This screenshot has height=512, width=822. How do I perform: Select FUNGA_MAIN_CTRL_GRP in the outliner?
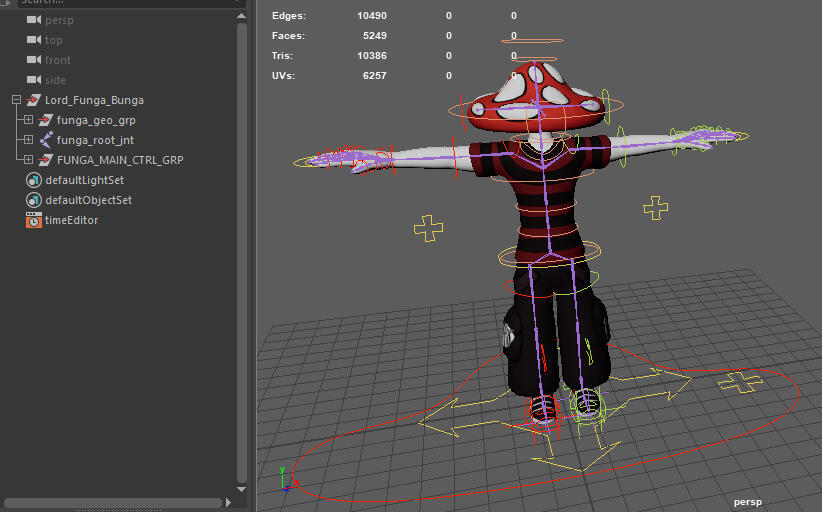click(119, 160)
